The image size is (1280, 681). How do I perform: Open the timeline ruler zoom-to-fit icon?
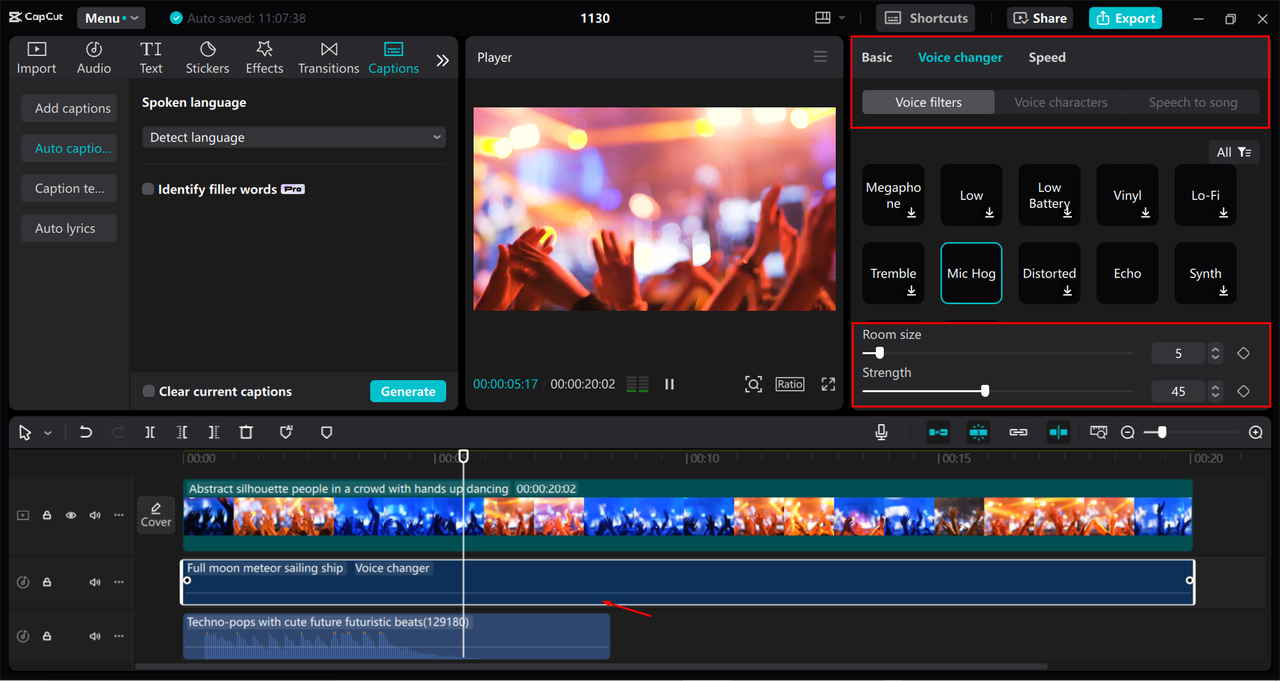tap(1099, 432)
